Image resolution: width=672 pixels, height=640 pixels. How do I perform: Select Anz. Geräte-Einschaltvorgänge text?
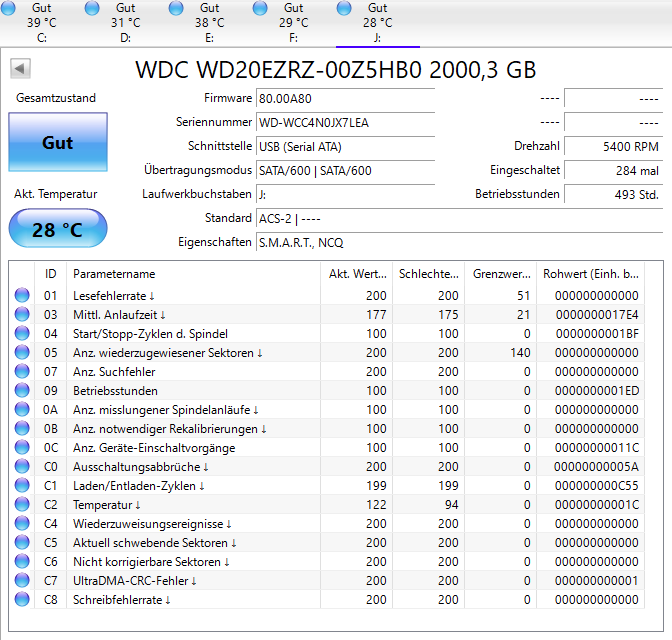tap(154, 448)
